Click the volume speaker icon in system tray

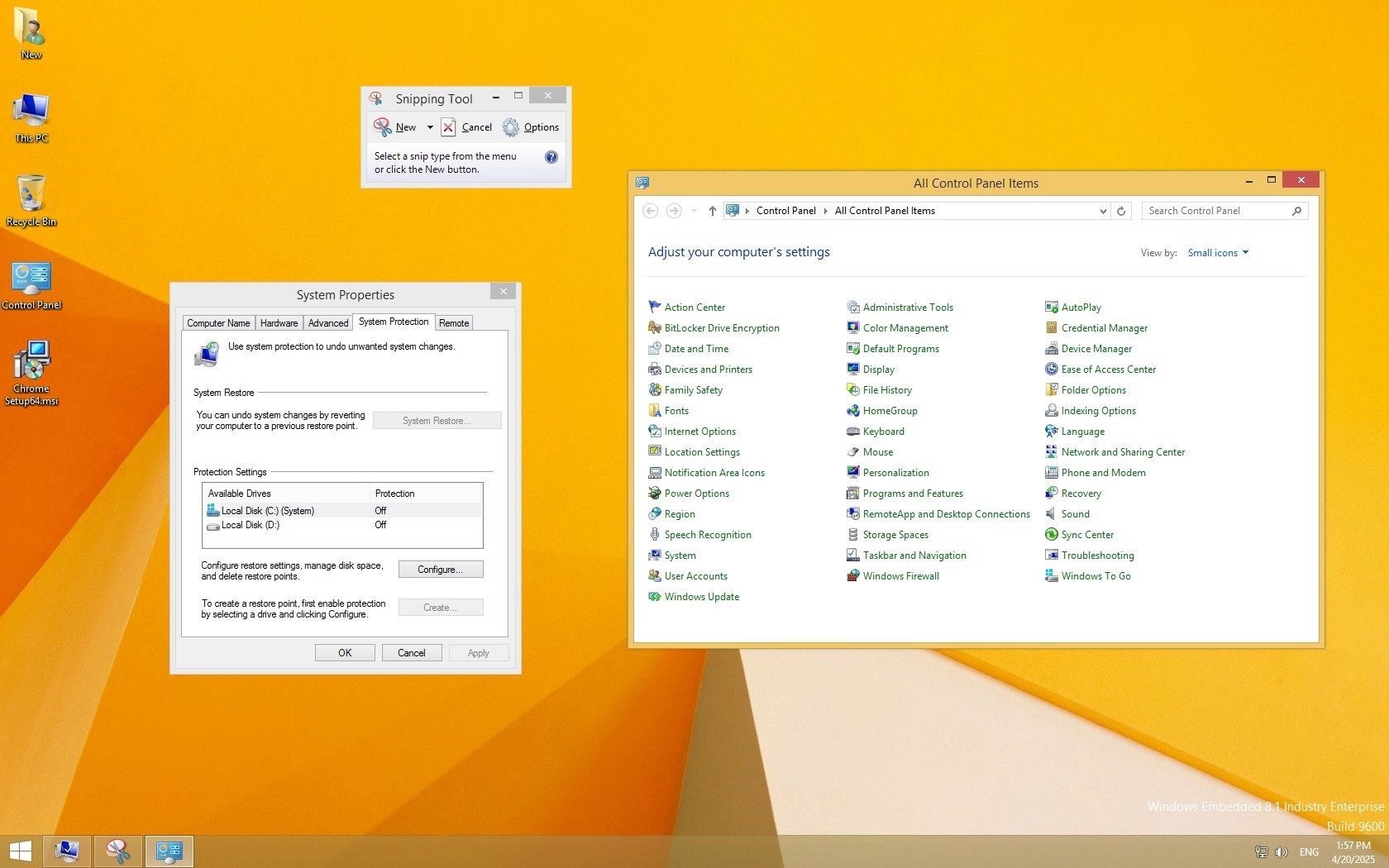[1281, 851]
